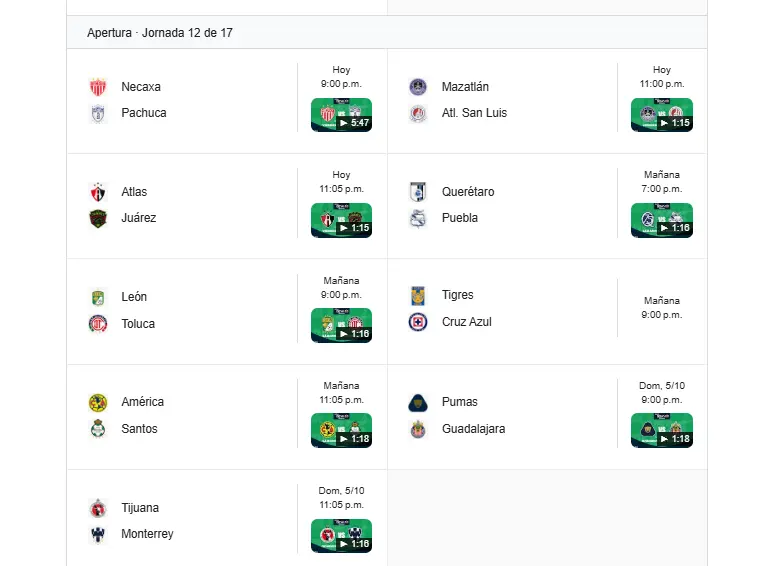Click the León team crest icon
The image size is (767, 566).
(x=98, y=297)
